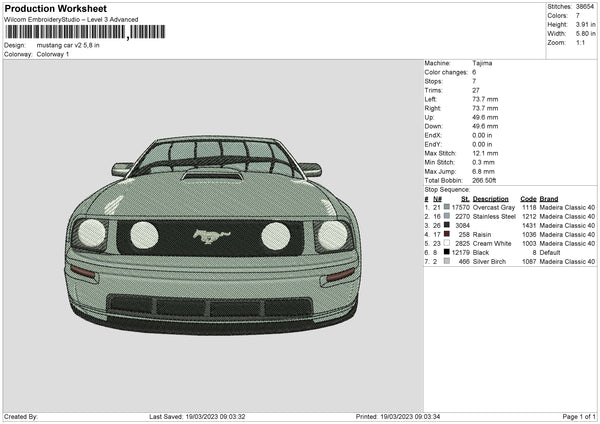The image size is (600, 424).
Task: Click the 'Overcast Gray' description text
Action: [x=494, y=207]
